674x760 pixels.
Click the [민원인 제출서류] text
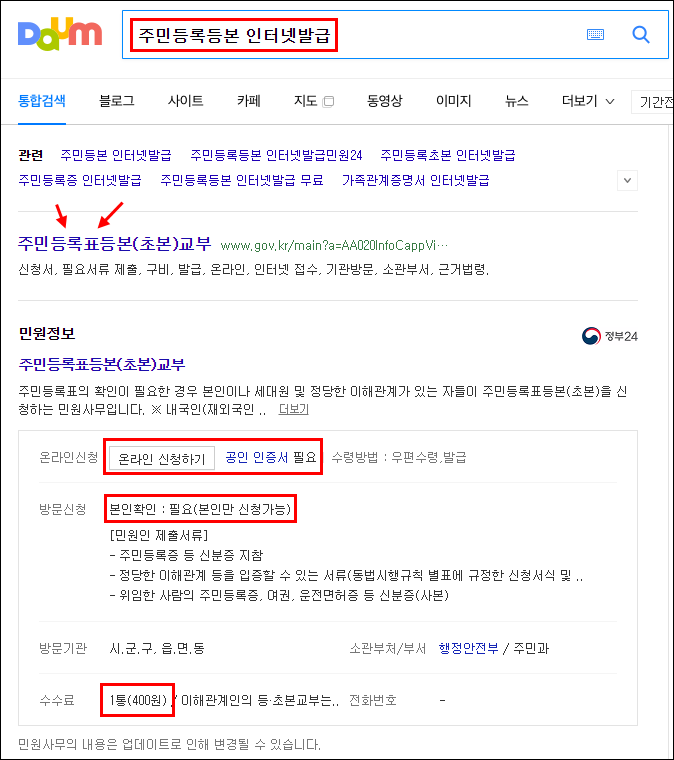click(159, 535)
